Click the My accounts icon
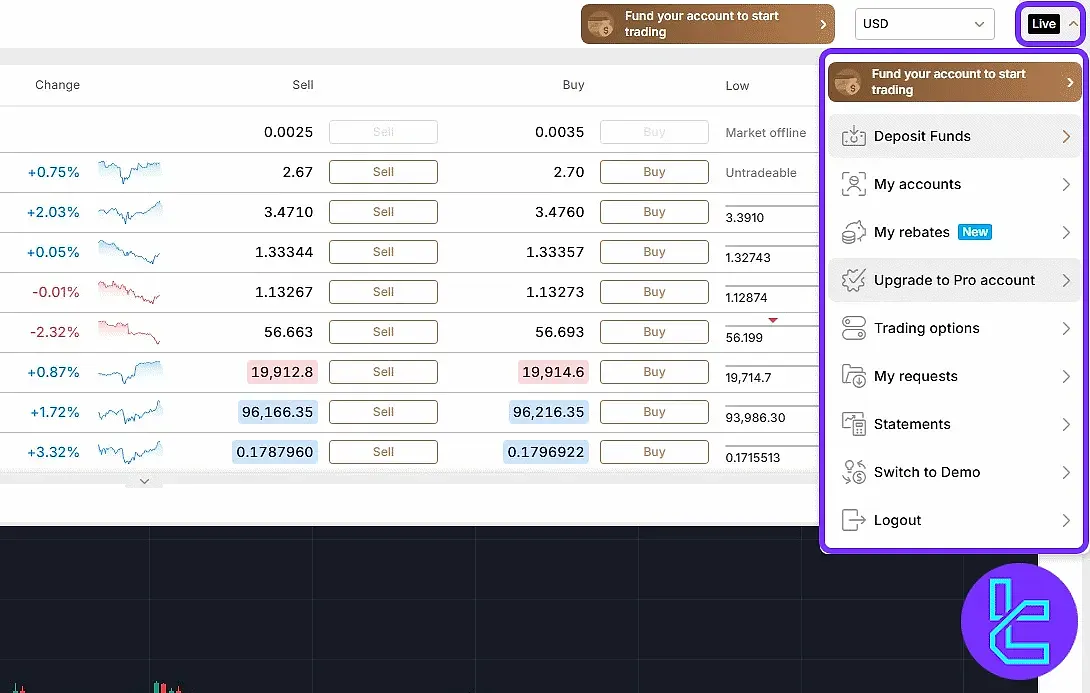This screenshot has height=693, width=1090. [x=853, y=185]
